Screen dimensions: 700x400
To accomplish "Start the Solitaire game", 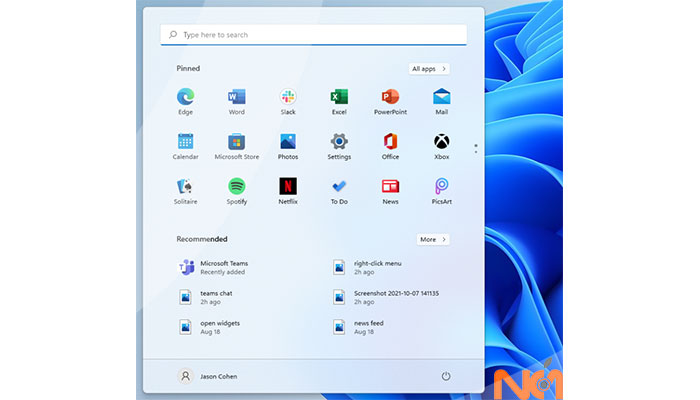I will 185,191.
